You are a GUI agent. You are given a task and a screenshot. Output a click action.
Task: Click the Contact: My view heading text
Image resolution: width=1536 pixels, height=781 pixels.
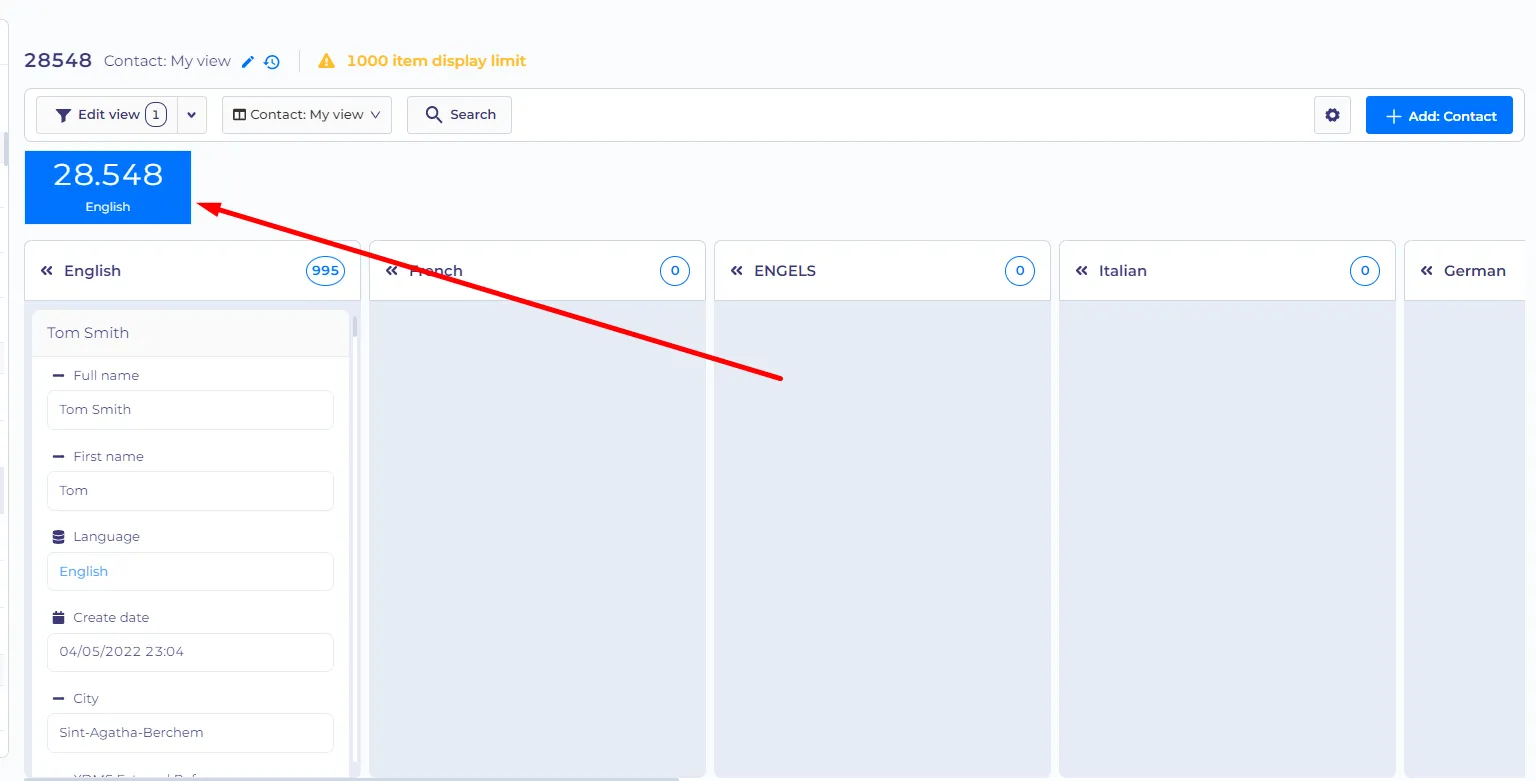[x=167, y=61]
